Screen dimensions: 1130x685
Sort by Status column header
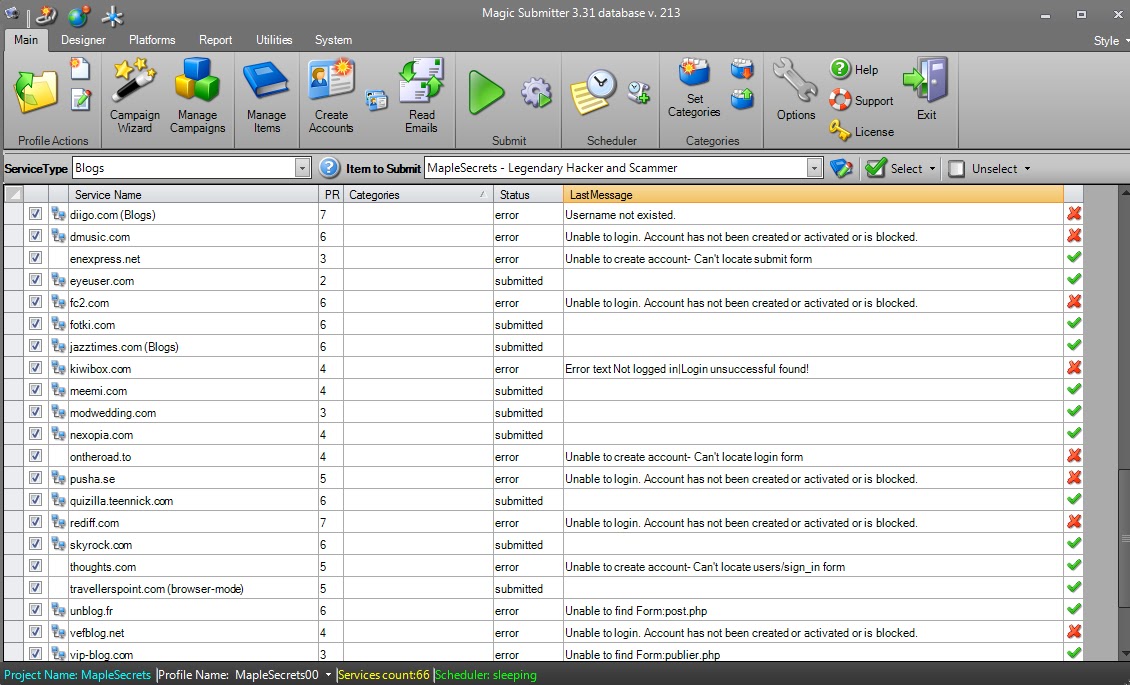(528, 194)
